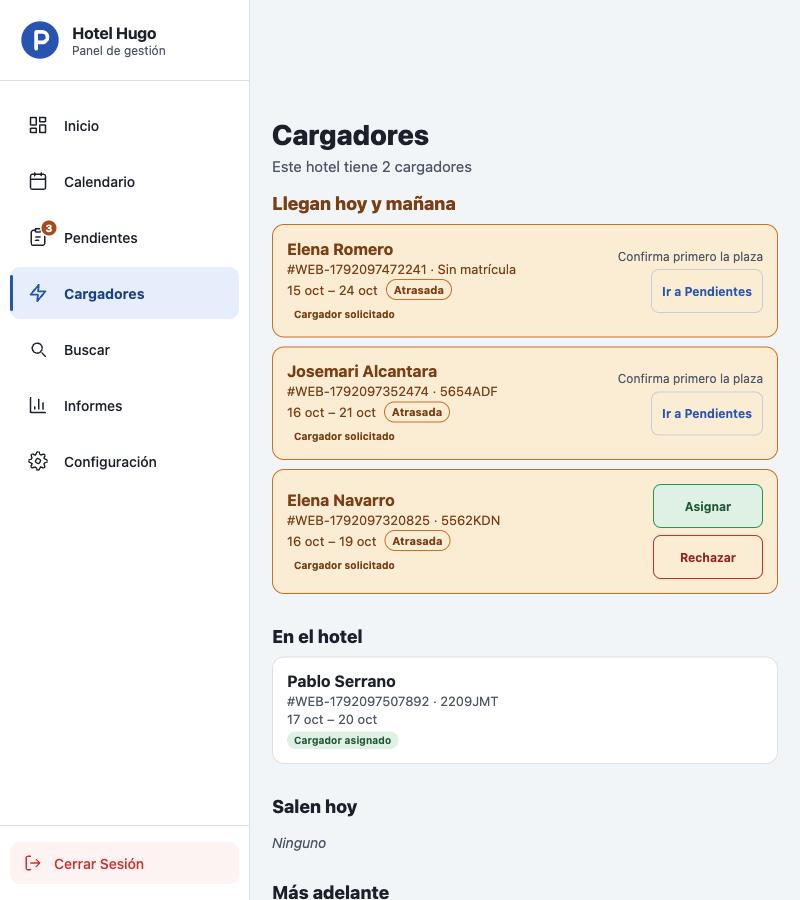The width and height of the screenshot is (800, 900).
Task: Click Cargador solicitado under Elena Romero
Action: (x=344, y=314)
